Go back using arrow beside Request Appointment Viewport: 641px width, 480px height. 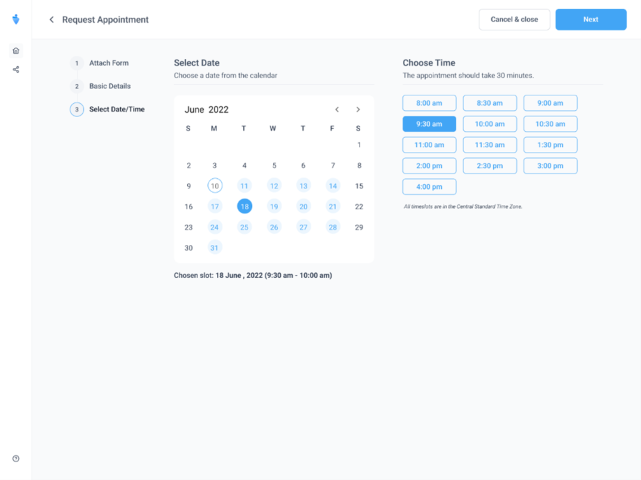[51, 19]
